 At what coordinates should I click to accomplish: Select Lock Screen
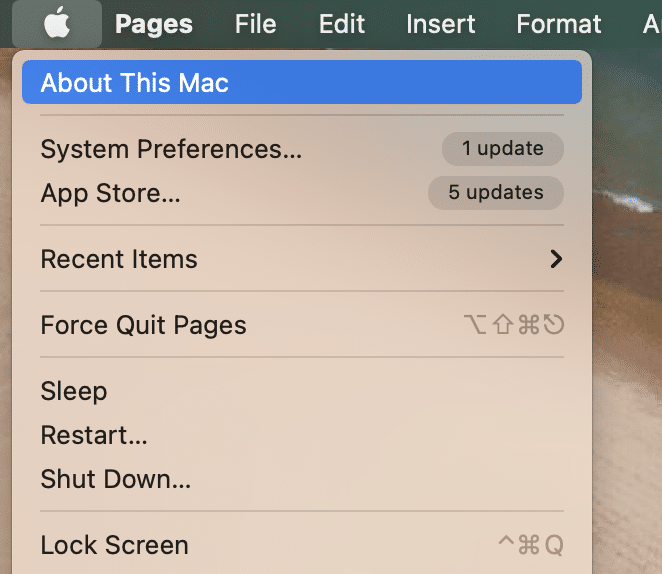point(114,545)
